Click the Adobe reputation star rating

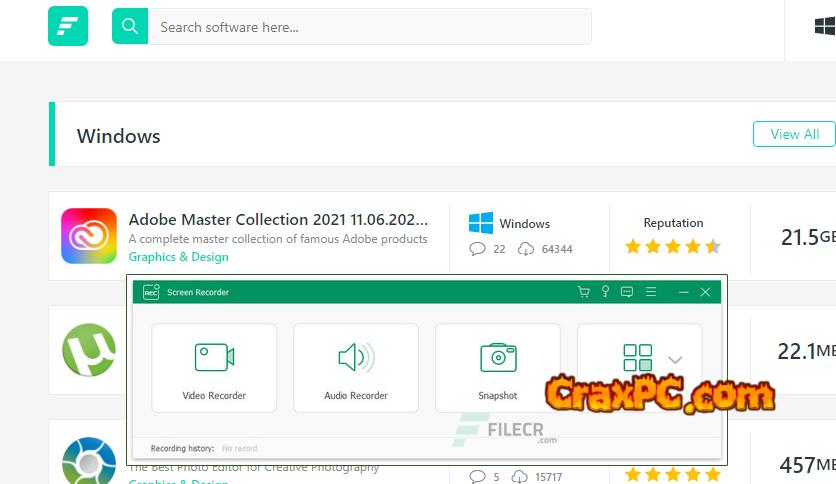(x=672, y=246)
